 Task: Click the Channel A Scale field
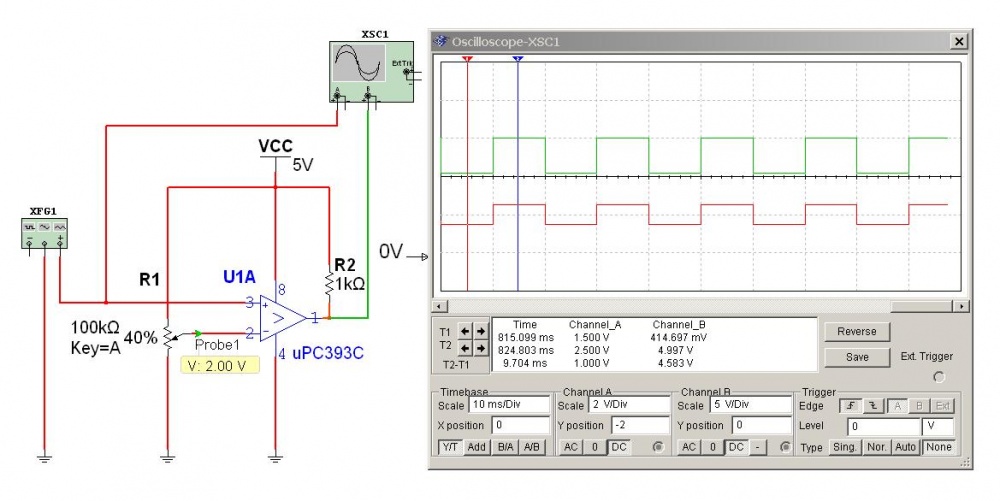[x=628, y=406]
